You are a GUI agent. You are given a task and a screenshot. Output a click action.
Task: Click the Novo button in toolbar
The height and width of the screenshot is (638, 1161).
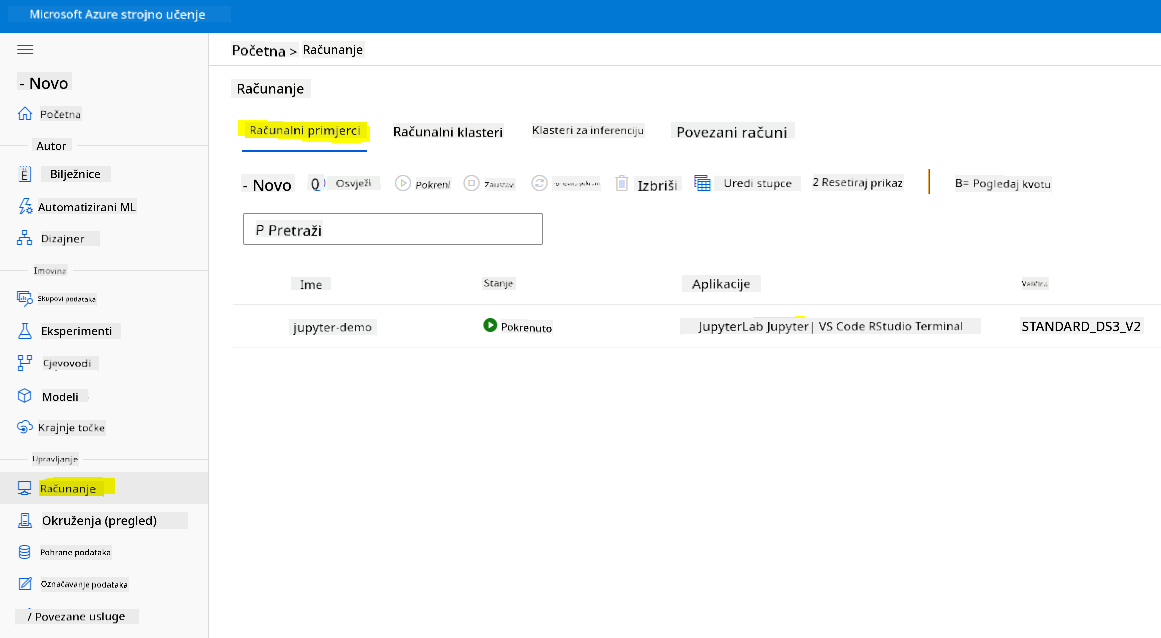[267, 185]
